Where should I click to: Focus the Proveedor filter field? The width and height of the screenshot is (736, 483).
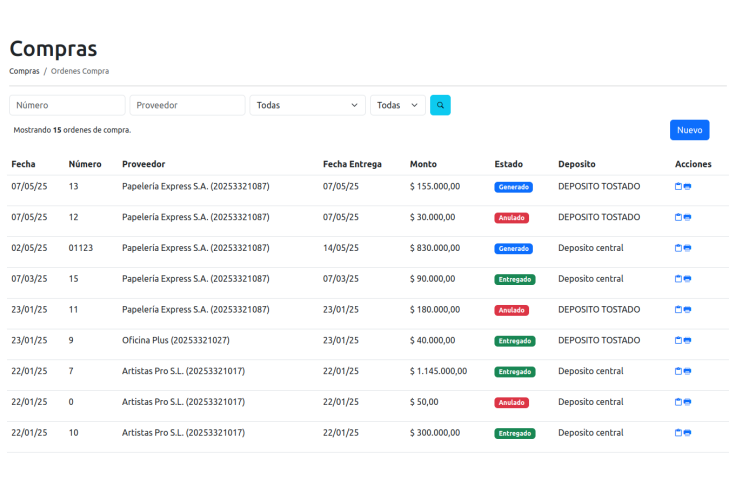[x=187, y=105]
